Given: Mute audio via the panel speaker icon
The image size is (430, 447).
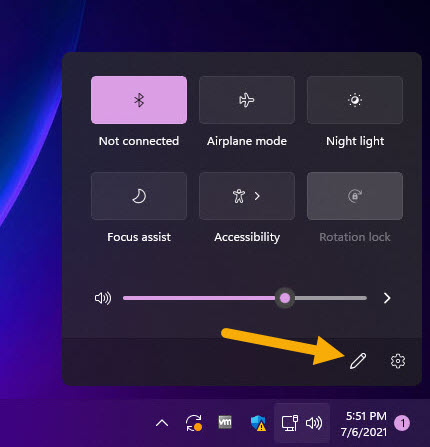Looking at the screenshot, I should click(x=103, y=298).
